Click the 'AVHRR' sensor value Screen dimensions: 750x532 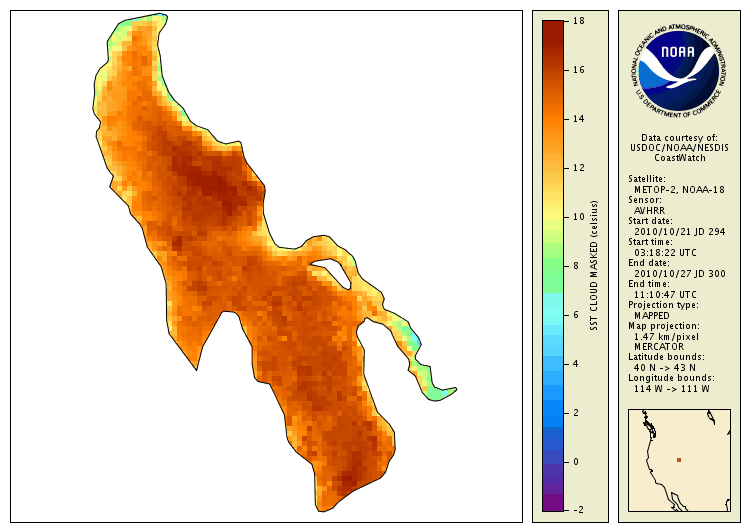pos(649,211)
